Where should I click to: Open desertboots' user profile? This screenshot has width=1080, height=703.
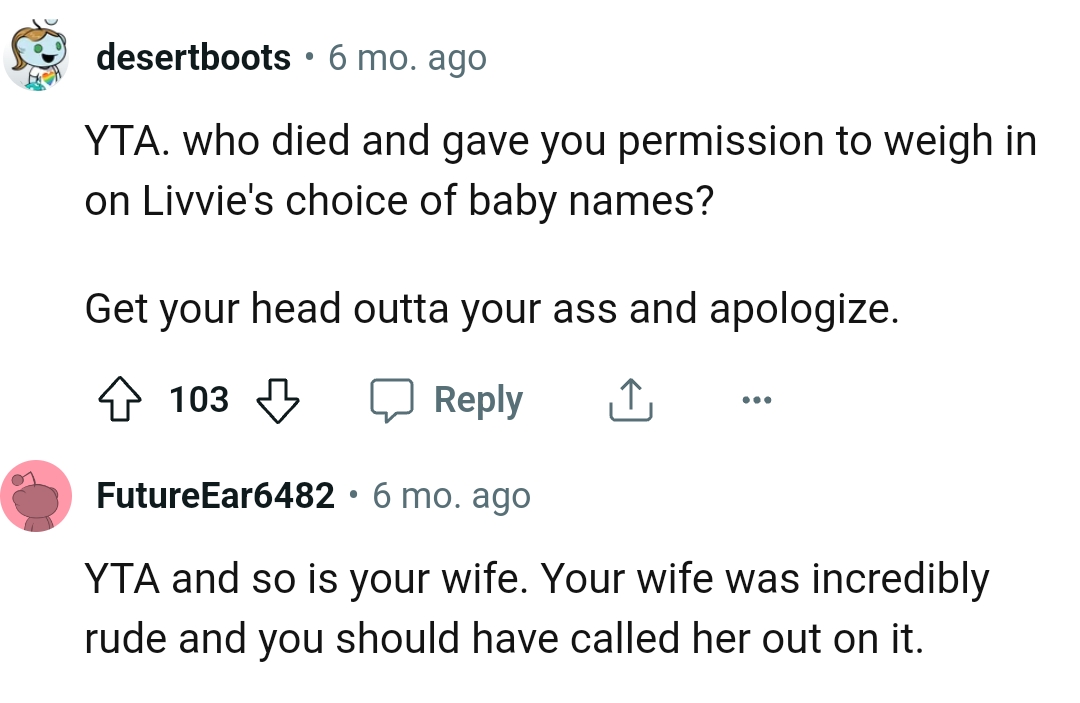pos(195,57)
